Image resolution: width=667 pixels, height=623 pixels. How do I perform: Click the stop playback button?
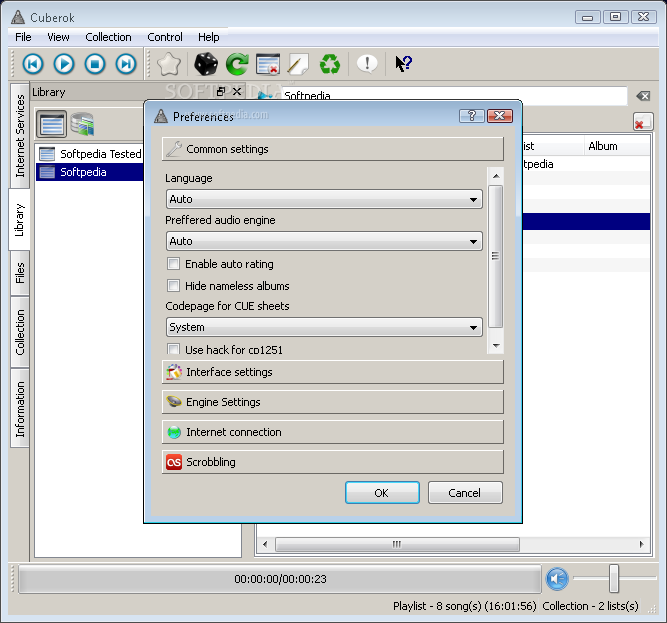pos(95,64)
